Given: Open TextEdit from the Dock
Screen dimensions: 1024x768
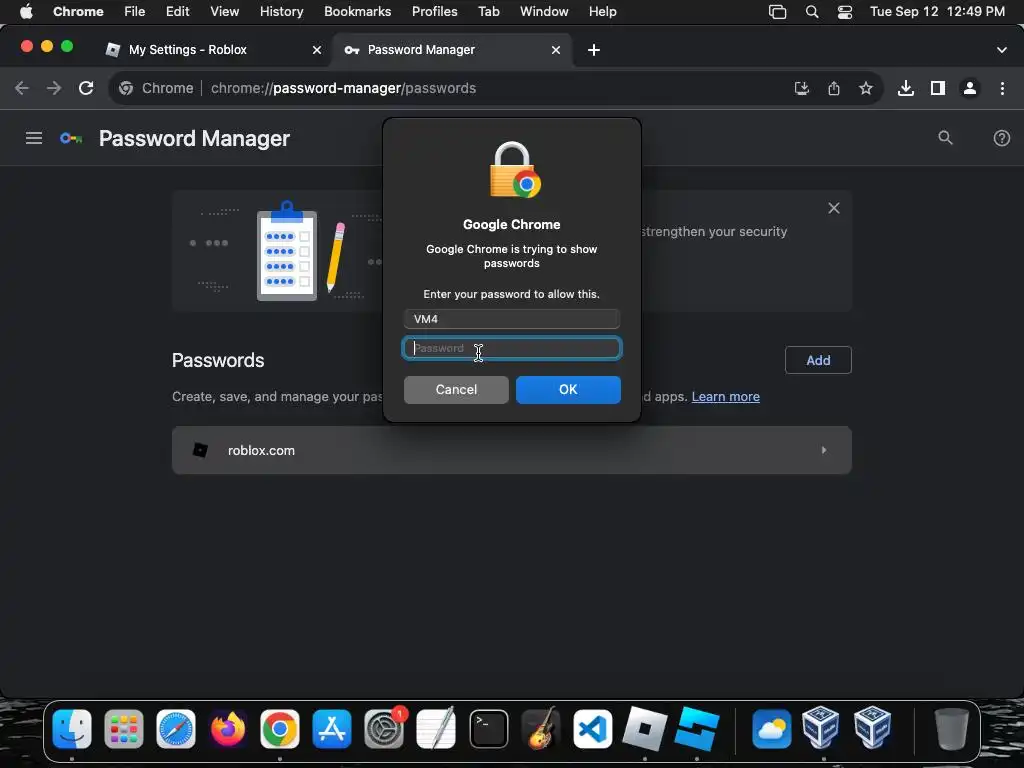Looking at the screenshot, I should (x=436, y=728).
